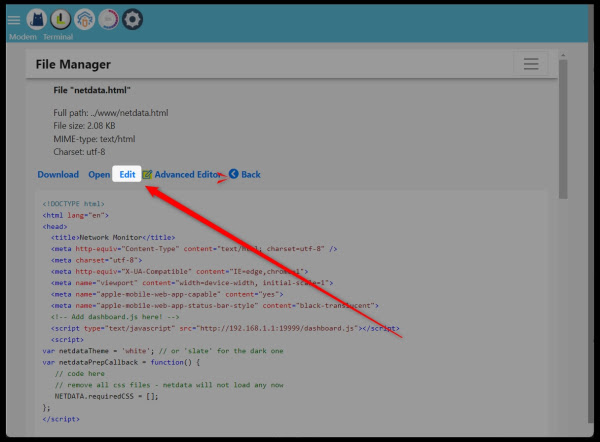Download the netdata.html file
The image size is (600, 442).
[x=58, y=175]
